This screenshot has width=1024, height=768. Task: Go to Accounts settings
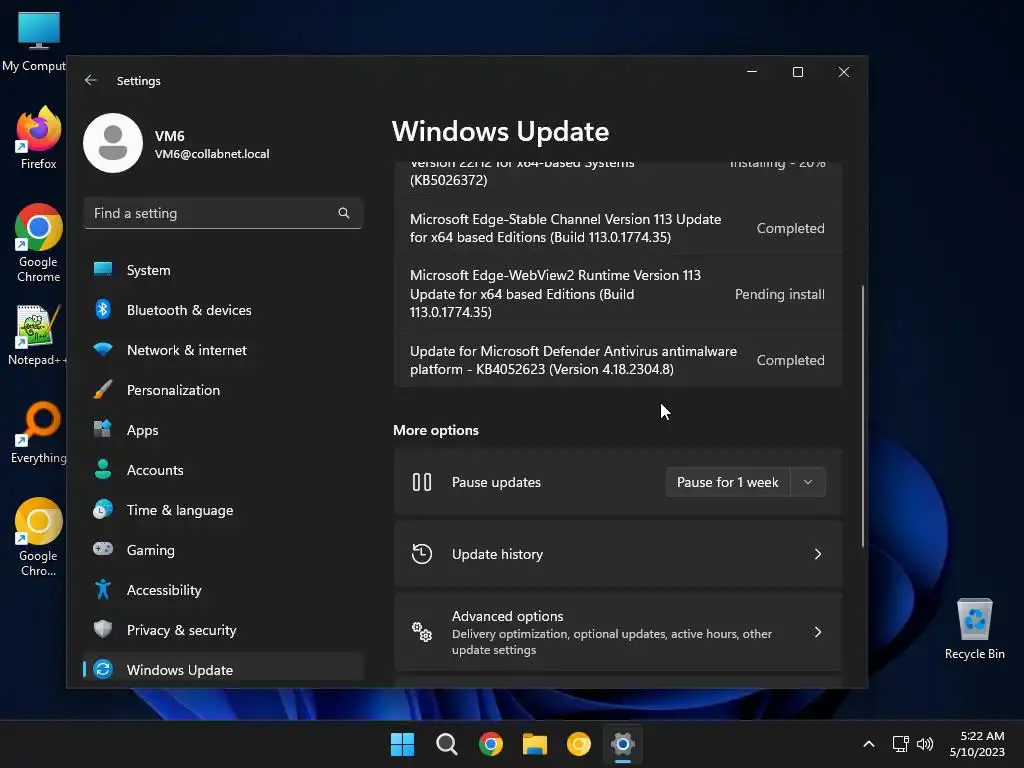click(x=223, y=470)
